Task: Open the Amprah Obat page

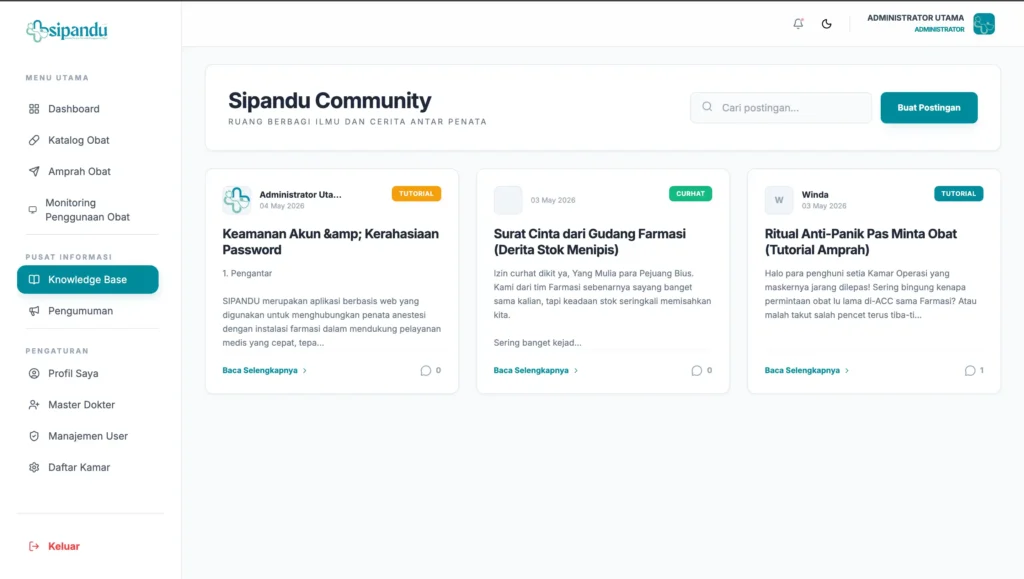Action: click(x=88, y=172)
